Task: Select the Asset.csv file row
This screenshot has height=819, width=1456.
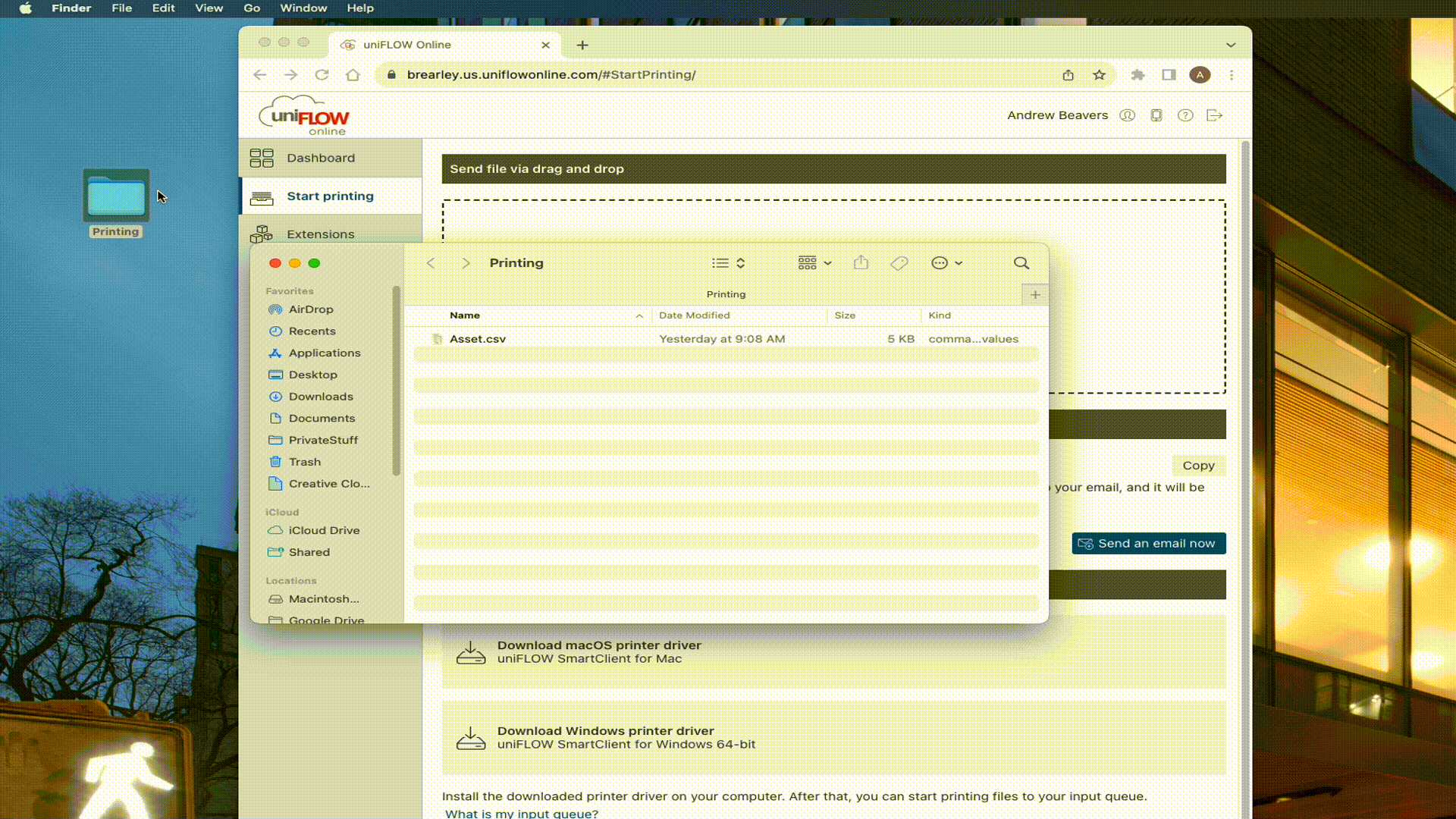Action: click(x=726, y=339)
